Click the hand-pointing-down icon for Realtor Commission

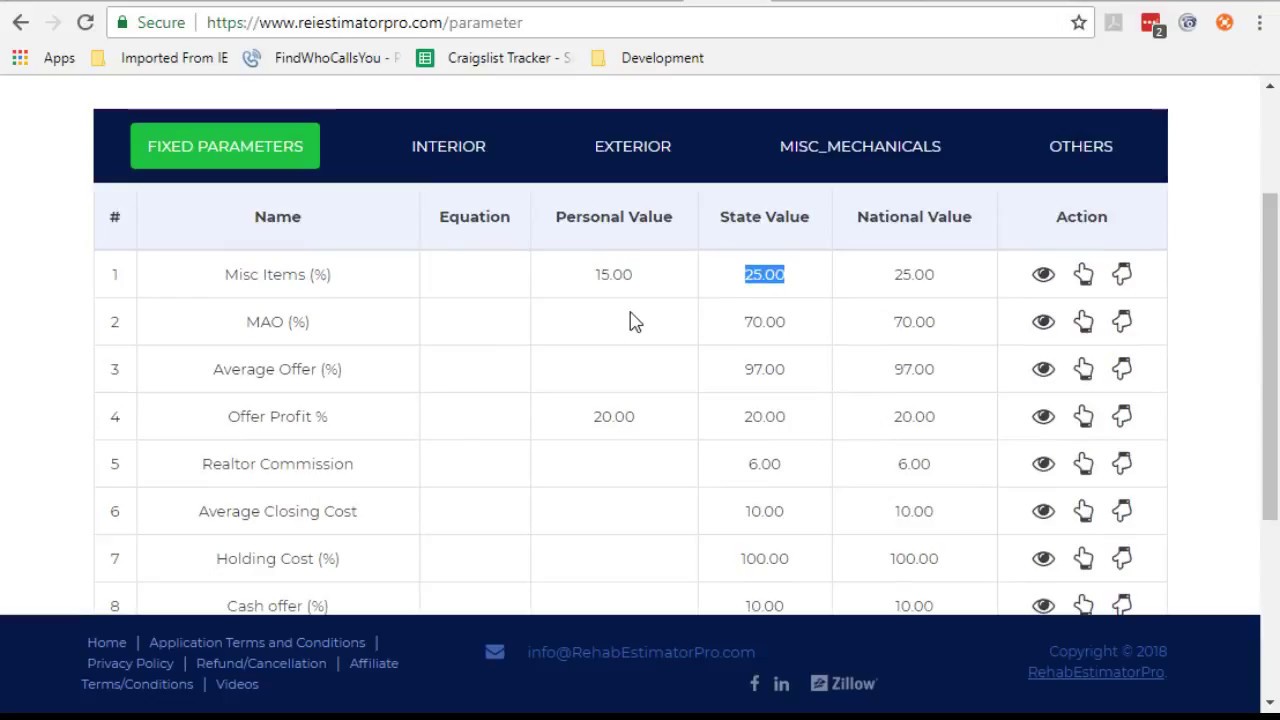tap(1122, 464)
